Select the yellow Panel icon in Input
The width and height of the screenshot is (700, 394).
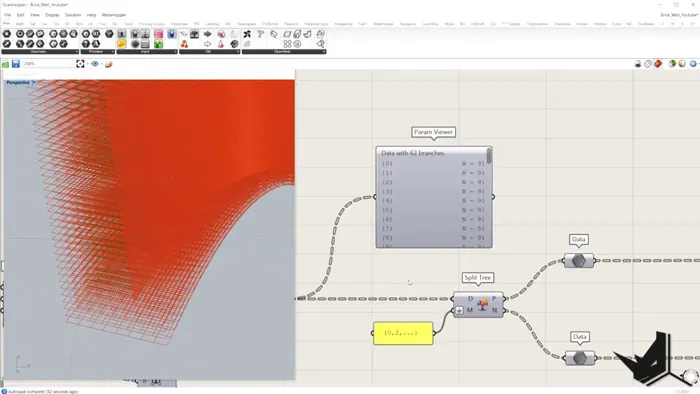pyautogui.click(x=122, y=44)
